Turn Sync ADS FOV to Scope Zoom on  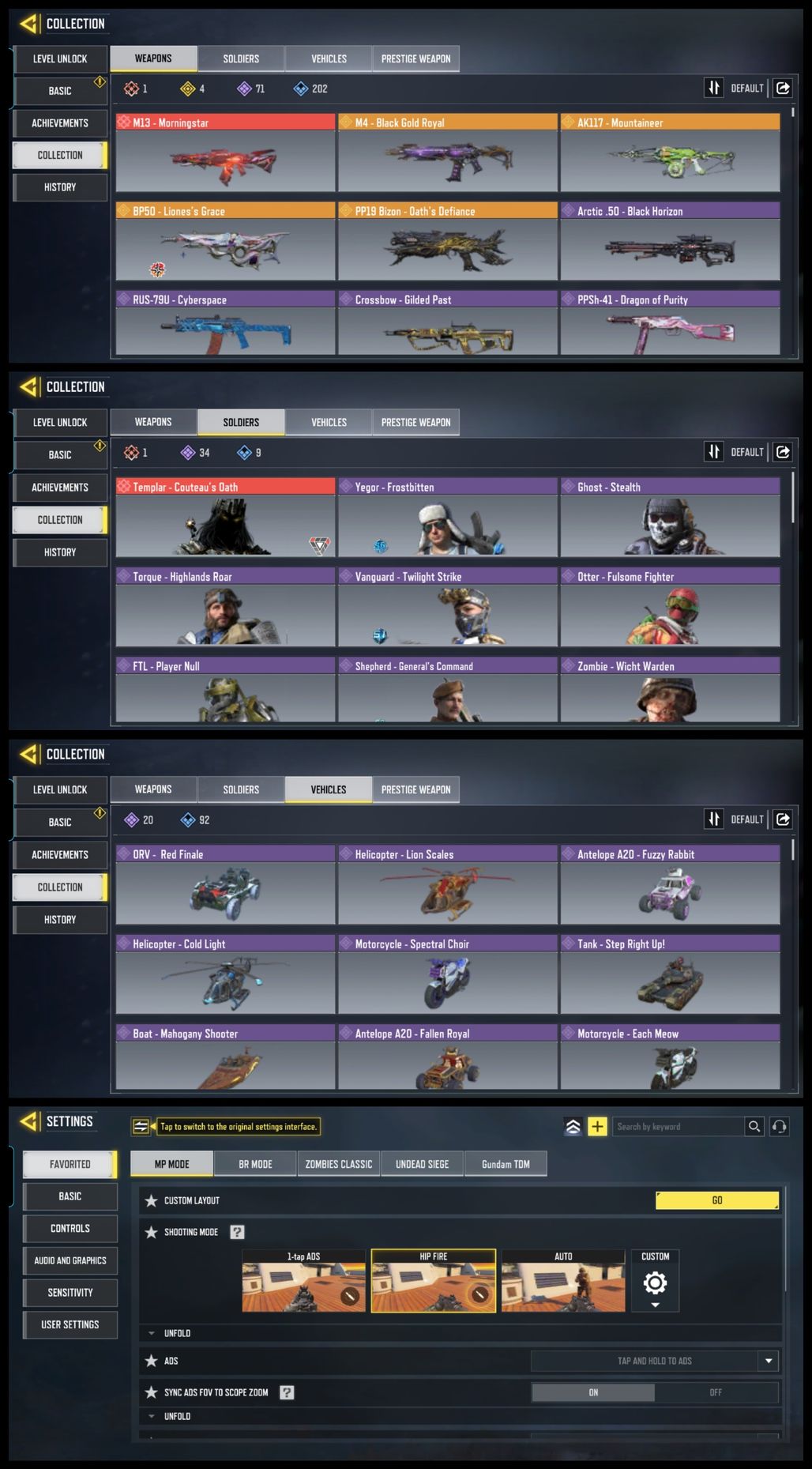593,1392
